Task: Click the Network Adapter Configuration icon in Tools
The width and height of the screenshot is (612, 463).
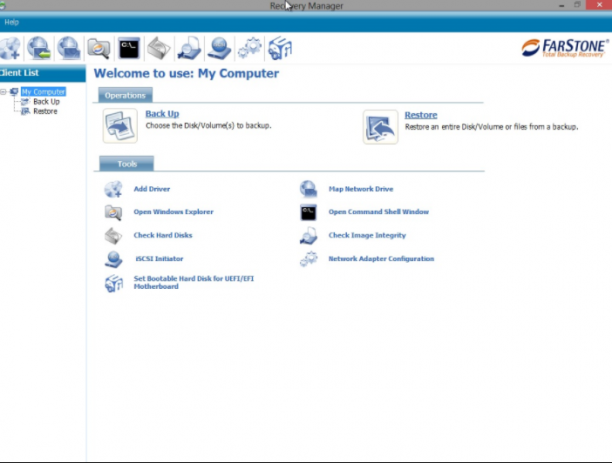Action: point(309,259)
